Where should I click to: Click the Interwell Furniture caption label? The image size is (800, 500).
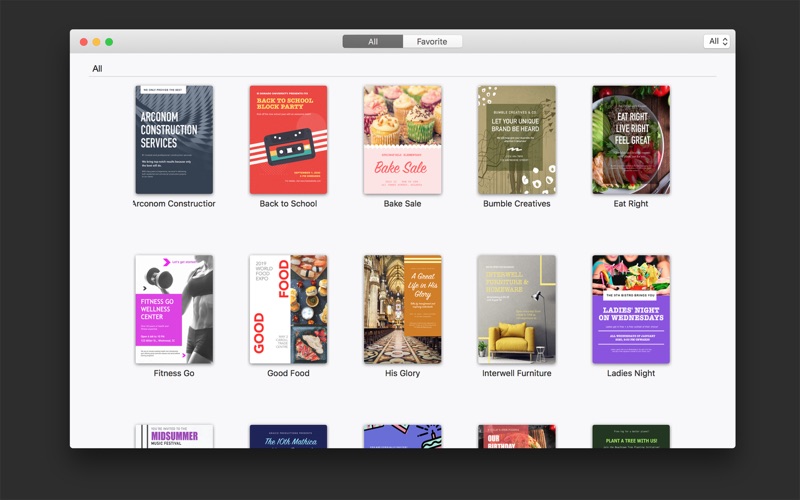517,373
